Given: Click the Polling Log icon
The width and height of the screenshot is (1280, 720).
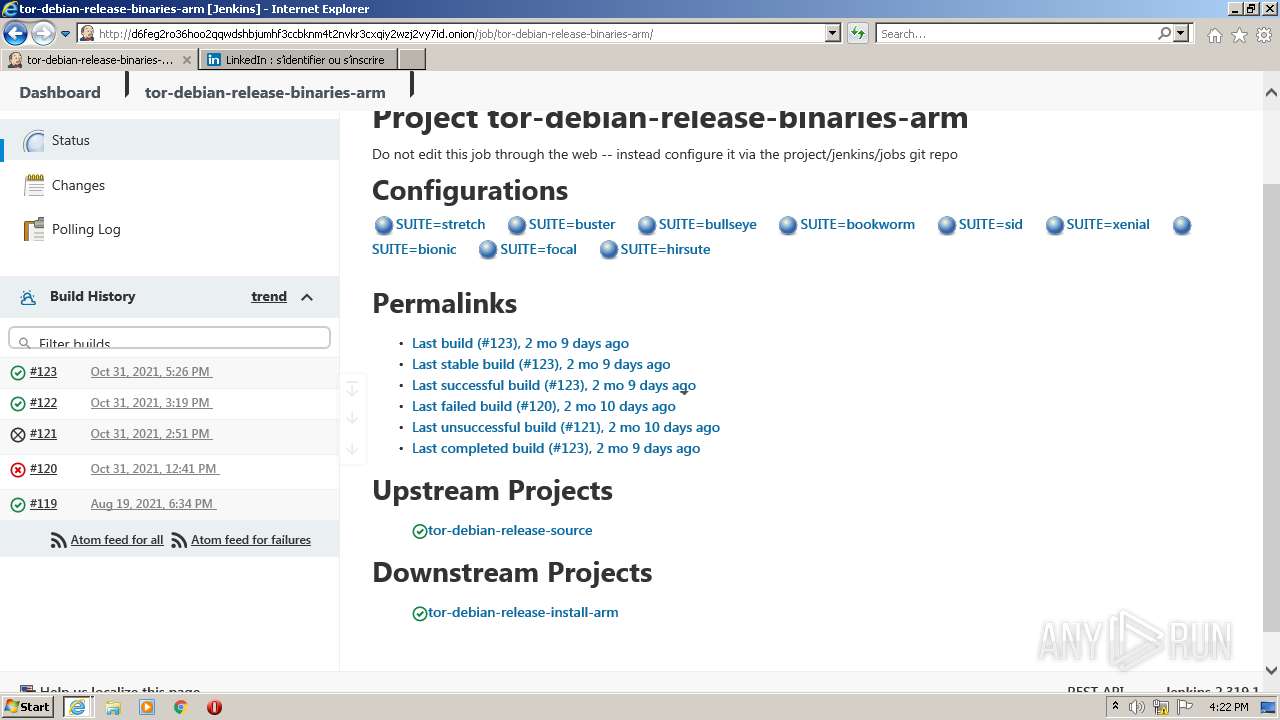Looking at the screenshot, I should pyautogui.click(x=34, y=229).
